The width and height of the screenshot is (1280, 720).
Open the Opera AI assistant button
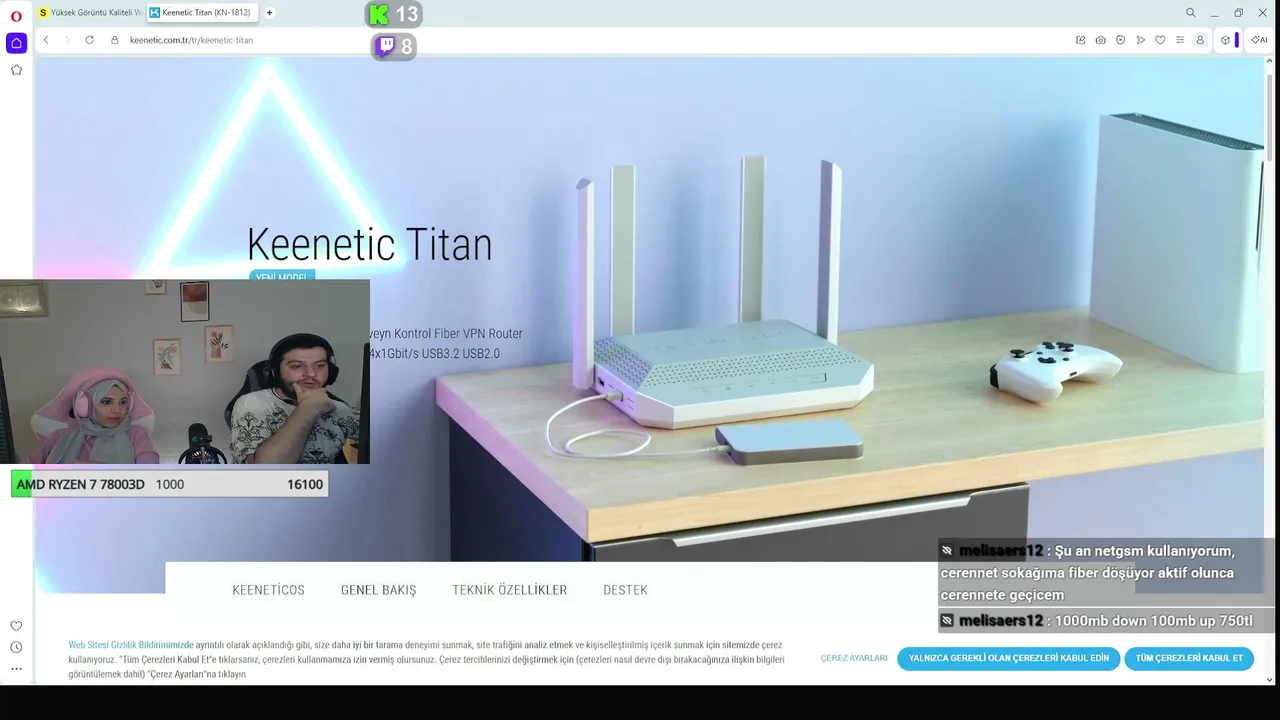coord(1259,40)
